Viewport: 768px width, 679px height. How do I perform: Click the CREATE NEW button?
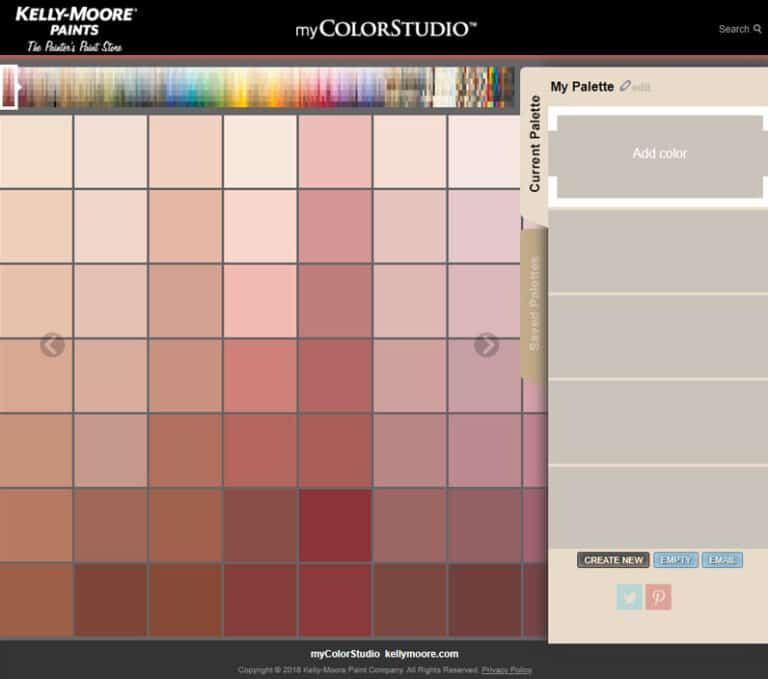click(613, 560)
